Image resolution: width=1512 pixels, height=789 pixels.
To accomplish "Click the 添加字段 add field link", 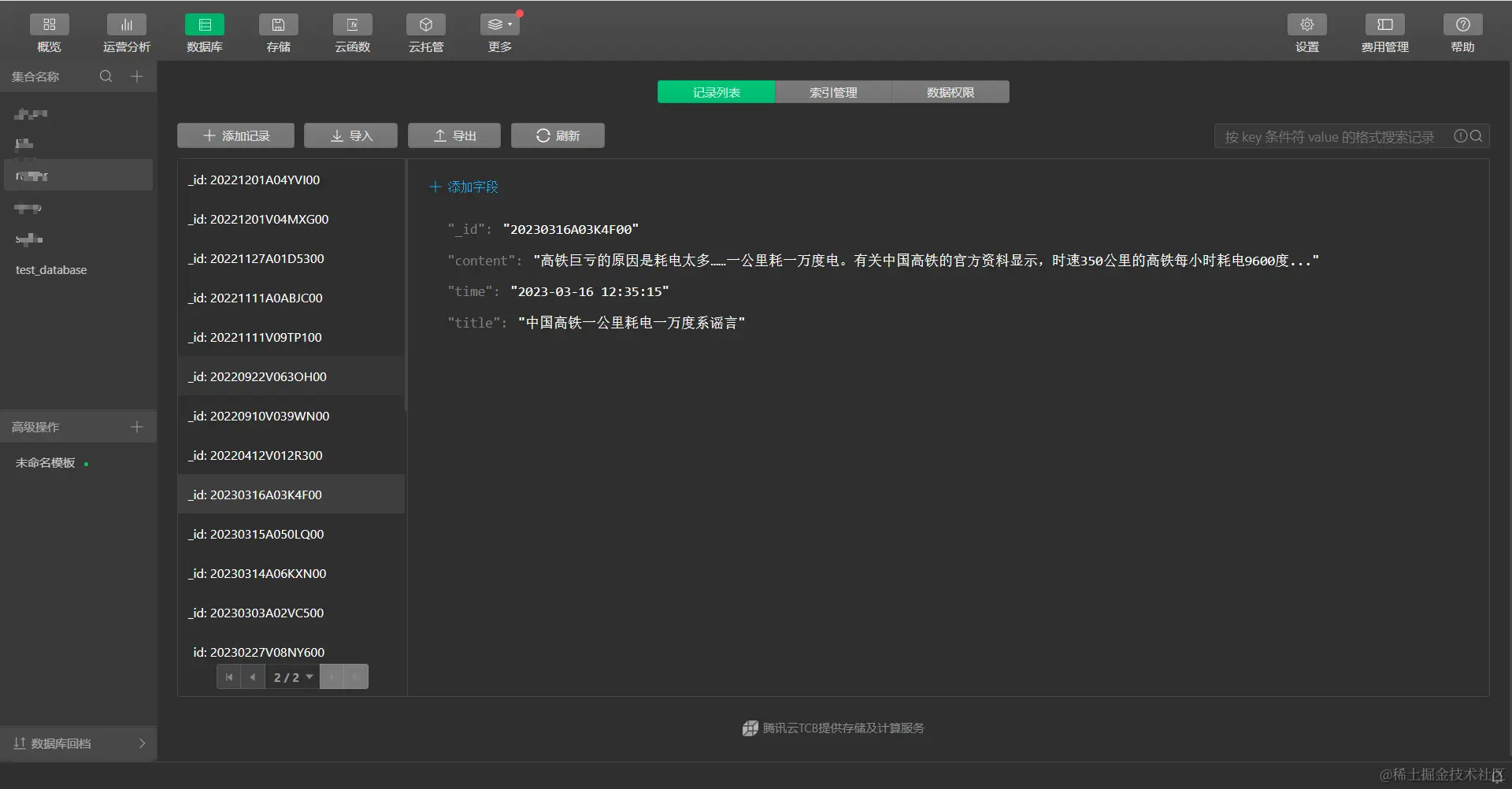I will click(464, 187).
